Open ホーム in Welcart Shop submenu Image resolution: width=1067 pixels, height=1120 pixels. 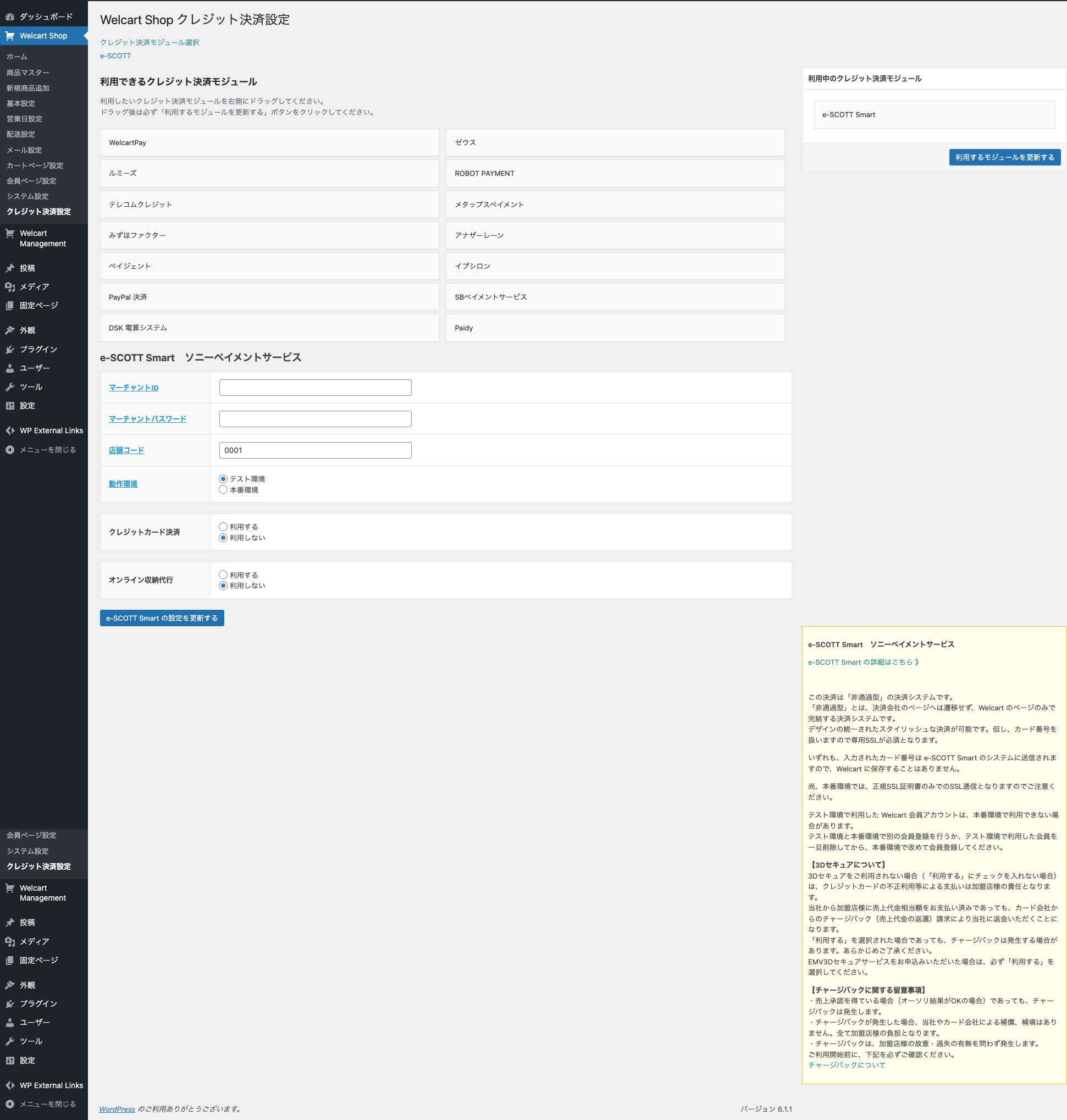point(17,57)
